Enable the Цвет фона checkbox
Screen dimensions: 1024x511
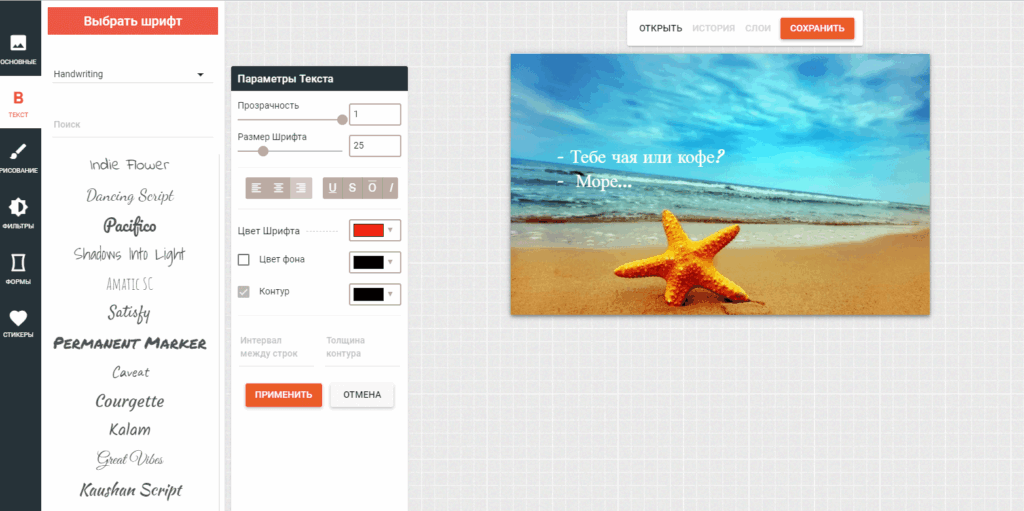pos(244,260)
